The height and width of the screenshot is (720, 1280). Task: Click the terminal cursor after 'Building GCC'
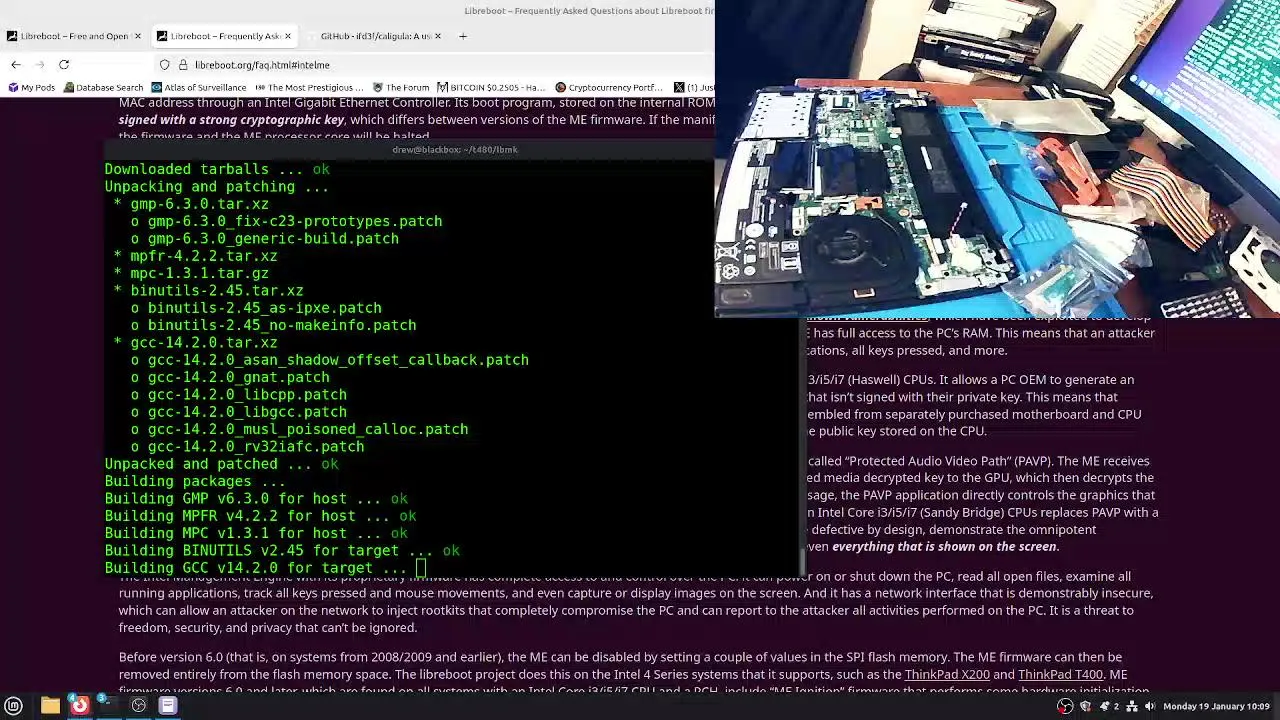coord(421,568)
